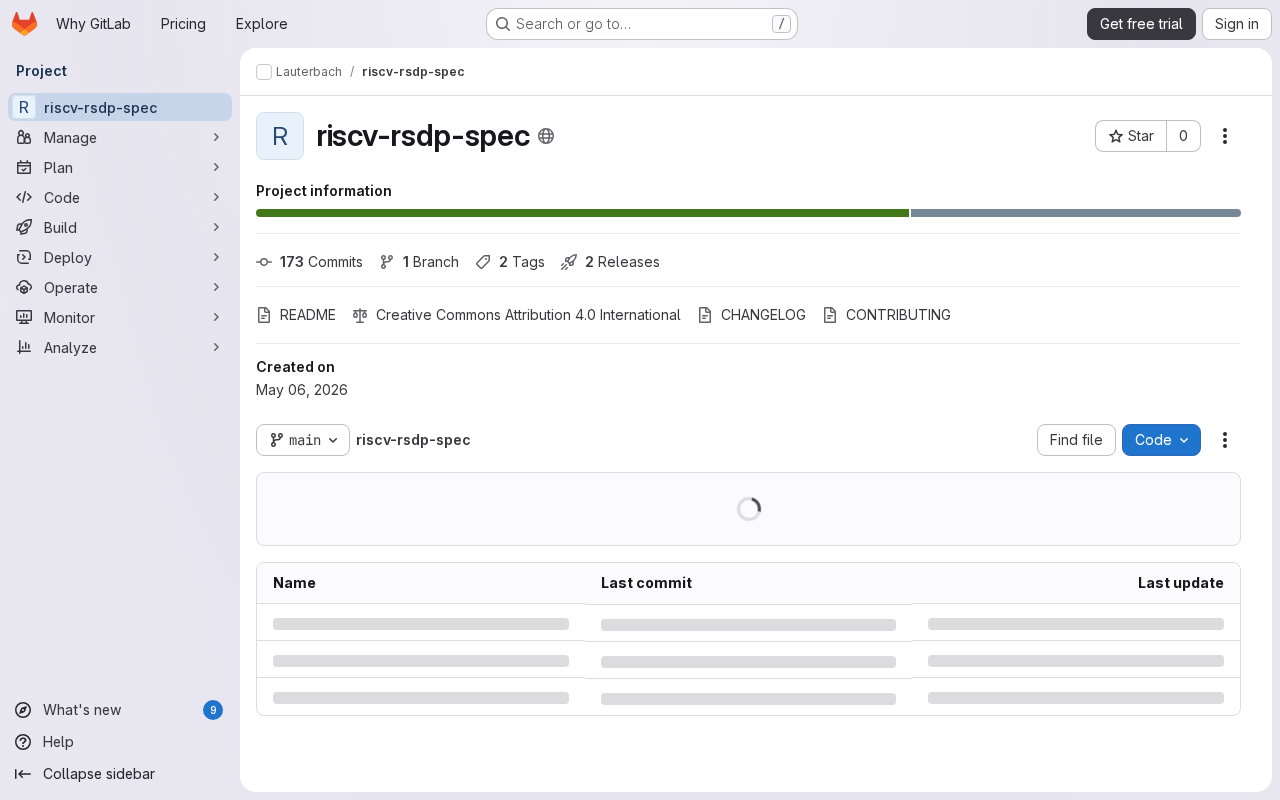The width and height of the screenshot is (1280, 800).
Task: Open the README file link
Action: (296, 315)
